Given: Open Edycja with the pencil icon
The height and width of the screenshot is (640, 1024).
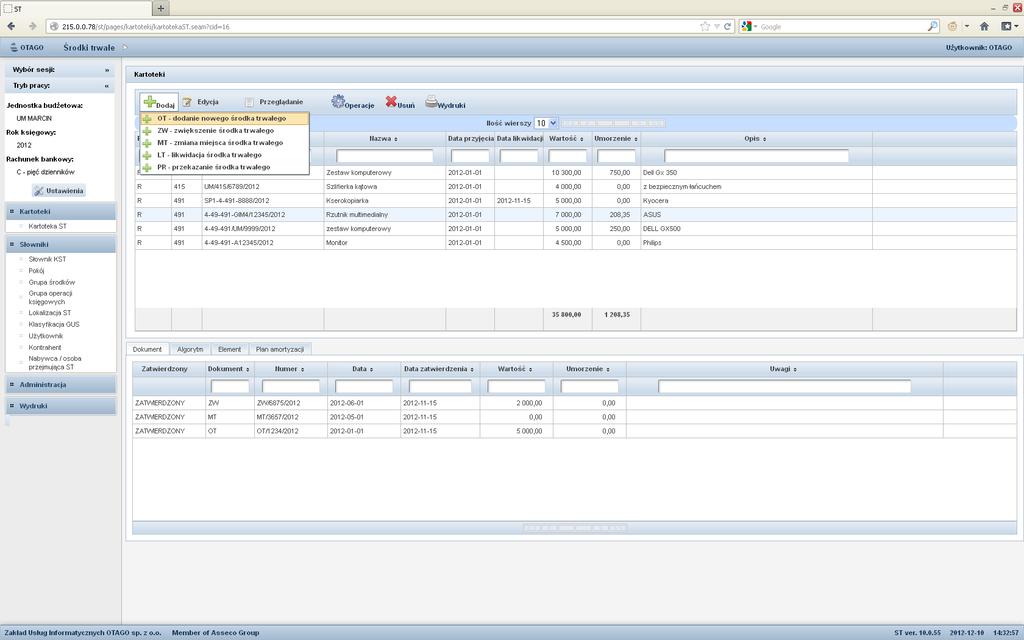Looking at the screenshot, I should click(x=187, y=103).
